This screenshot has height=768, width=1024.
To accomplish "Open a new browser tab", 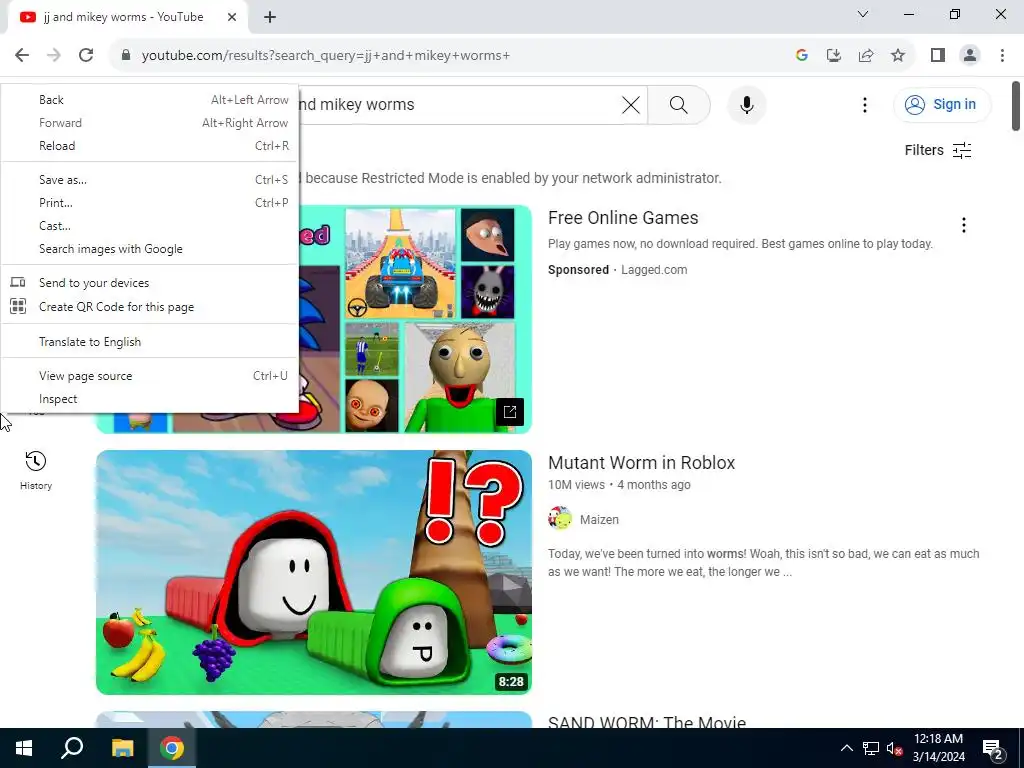I will [270, 18].
